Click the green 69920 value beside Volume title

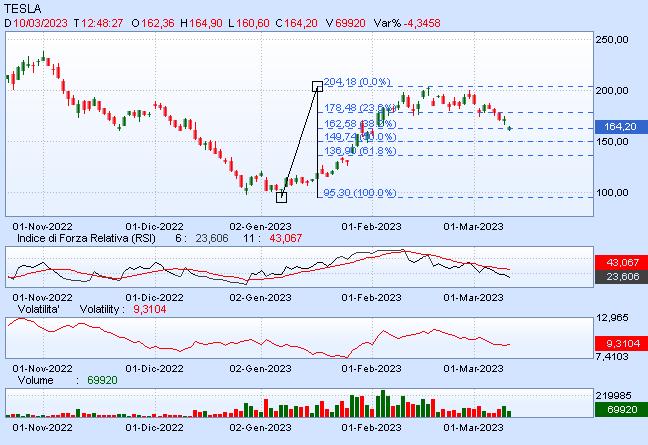point(102,381)
